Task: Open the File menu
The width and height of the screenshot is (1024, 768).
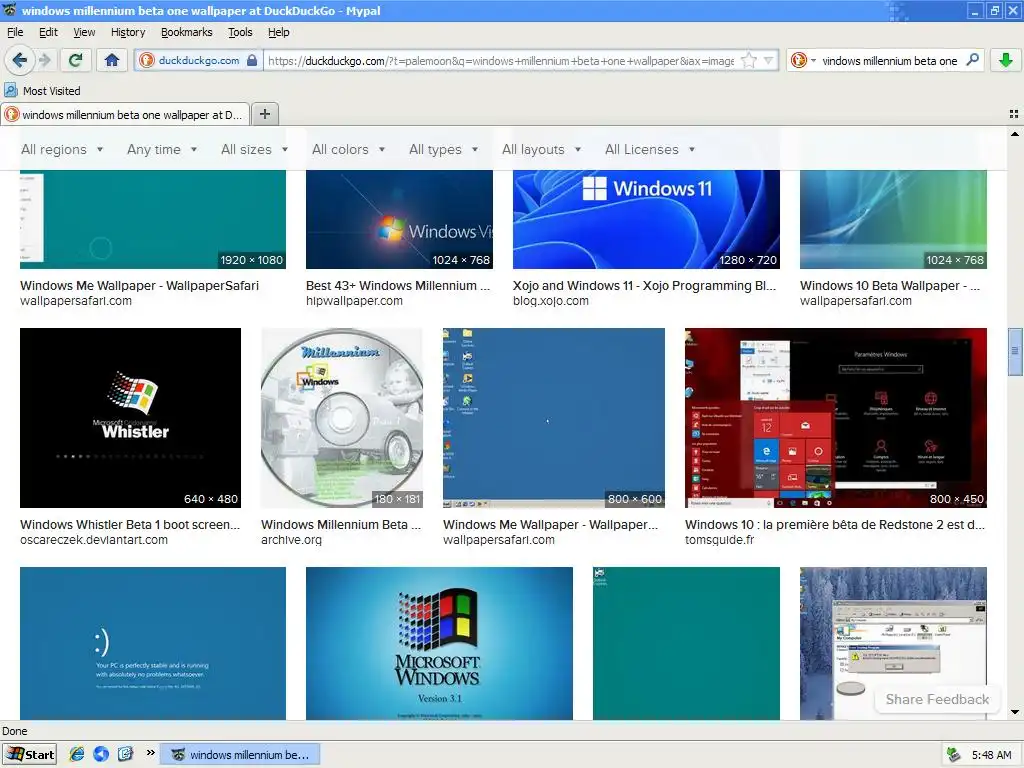Action: click(x=15, y=32)
